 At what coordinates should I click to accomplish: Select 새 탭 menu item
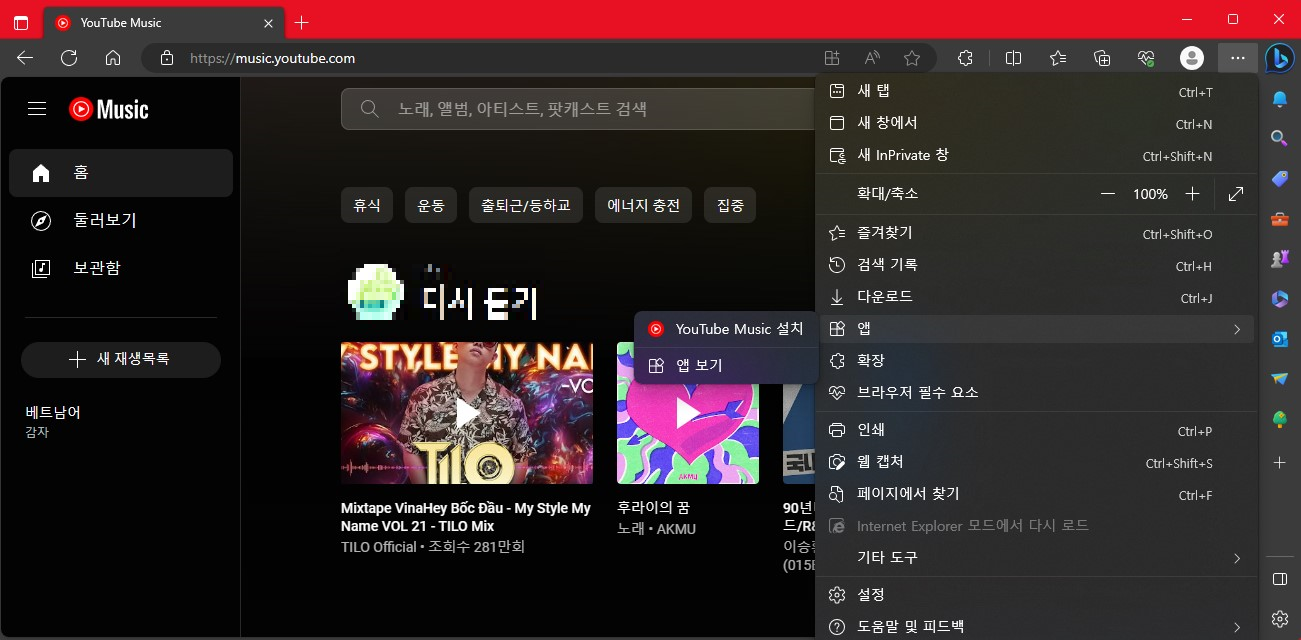(1036, 92)
